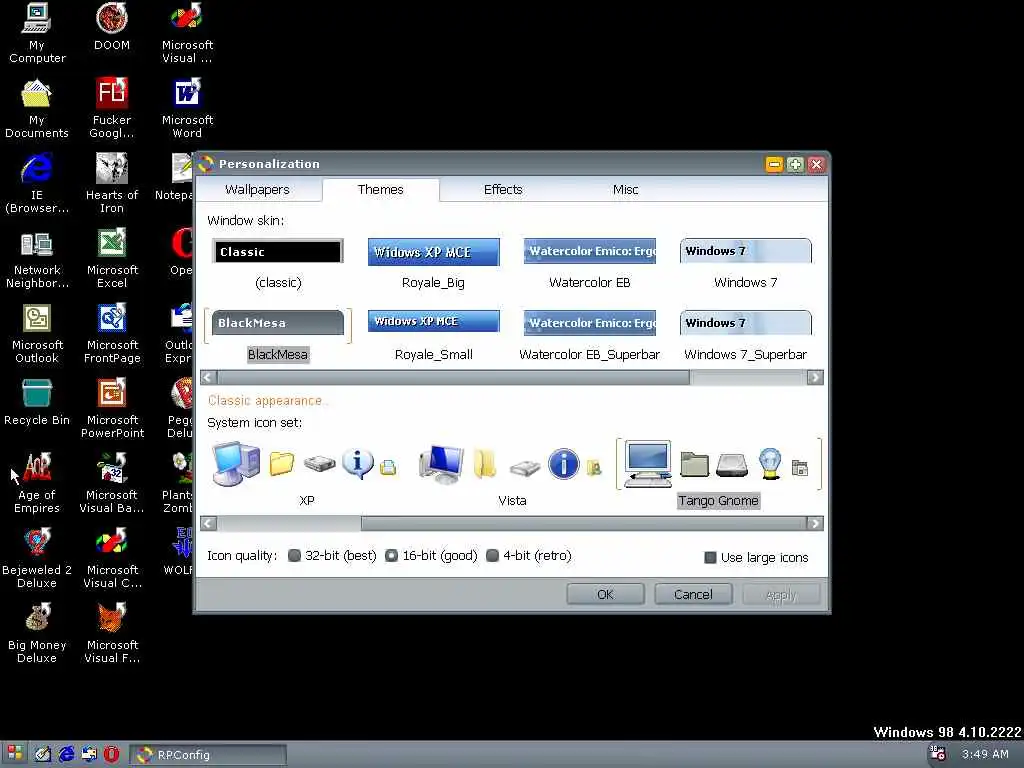
Task: Launch Age of Empires desktop icon
Action: (x=37, y=483)
